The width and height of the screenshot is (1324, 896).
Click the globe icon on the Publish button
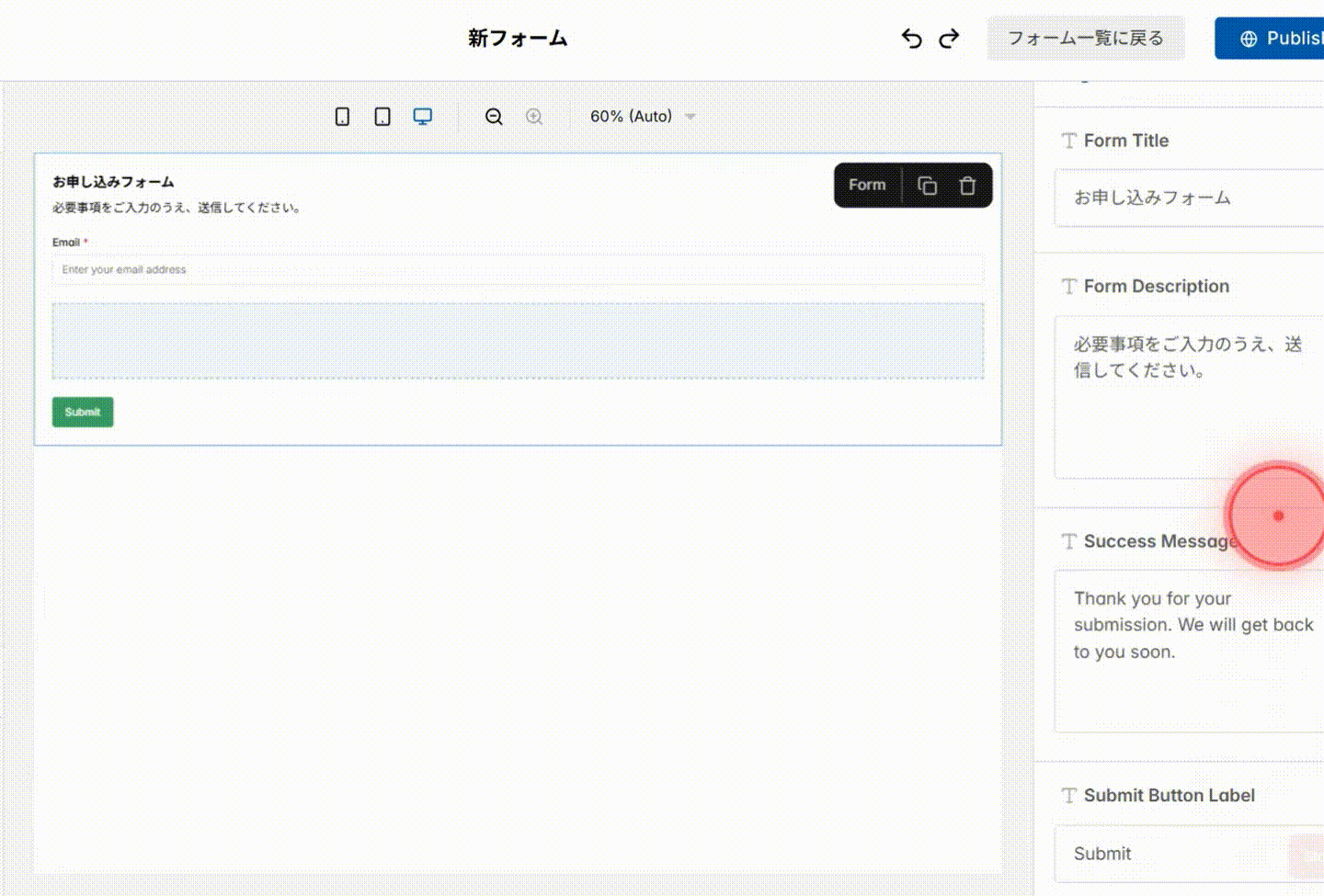tap(1249, 38)
